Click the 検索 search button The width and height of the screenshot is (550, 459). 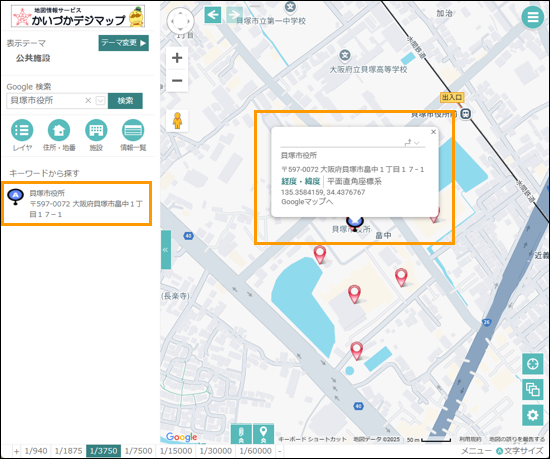(x=125, y=101)
